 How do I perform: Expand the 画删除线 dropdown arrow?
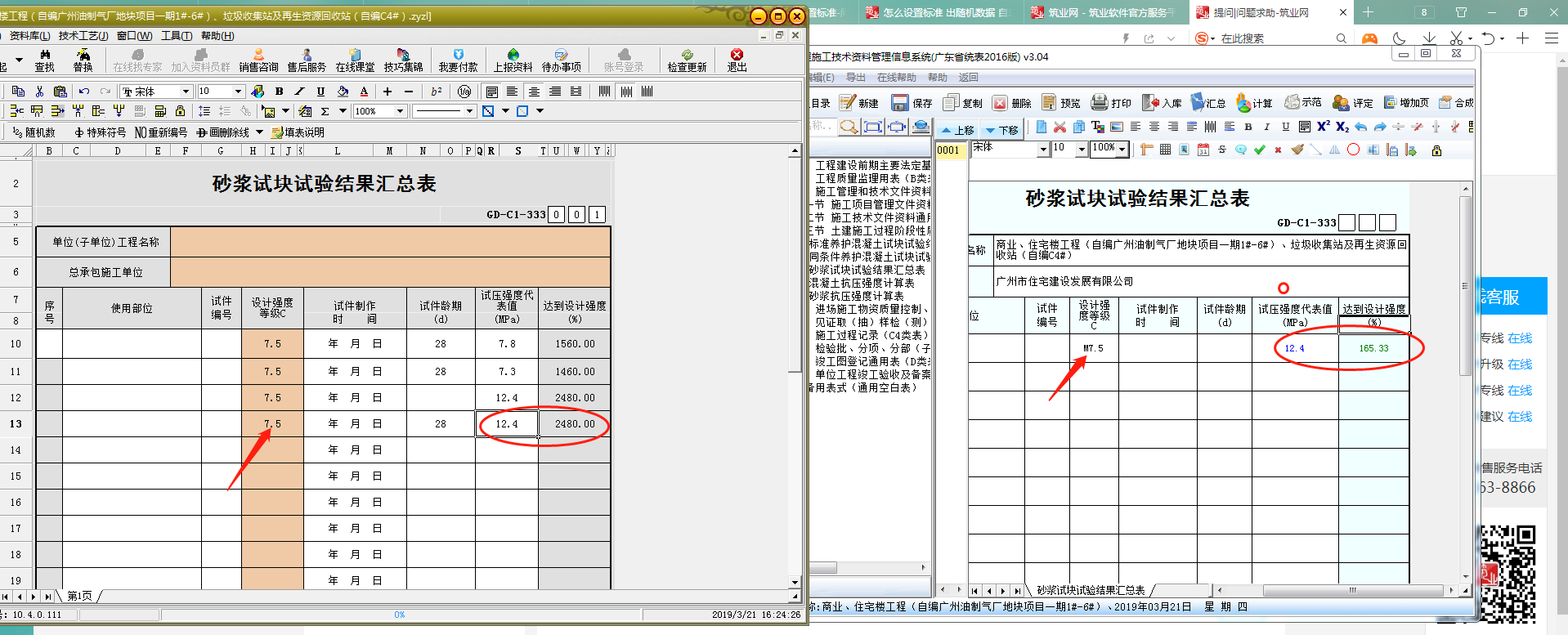pyautogui.click(x=260, y=132)
